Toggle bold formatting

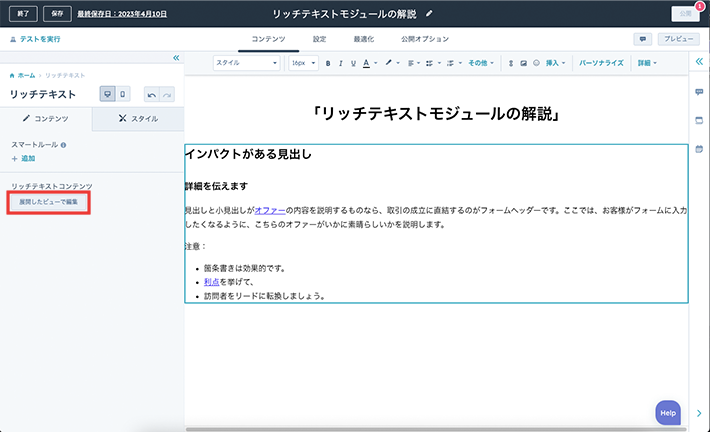click(328, 63)
